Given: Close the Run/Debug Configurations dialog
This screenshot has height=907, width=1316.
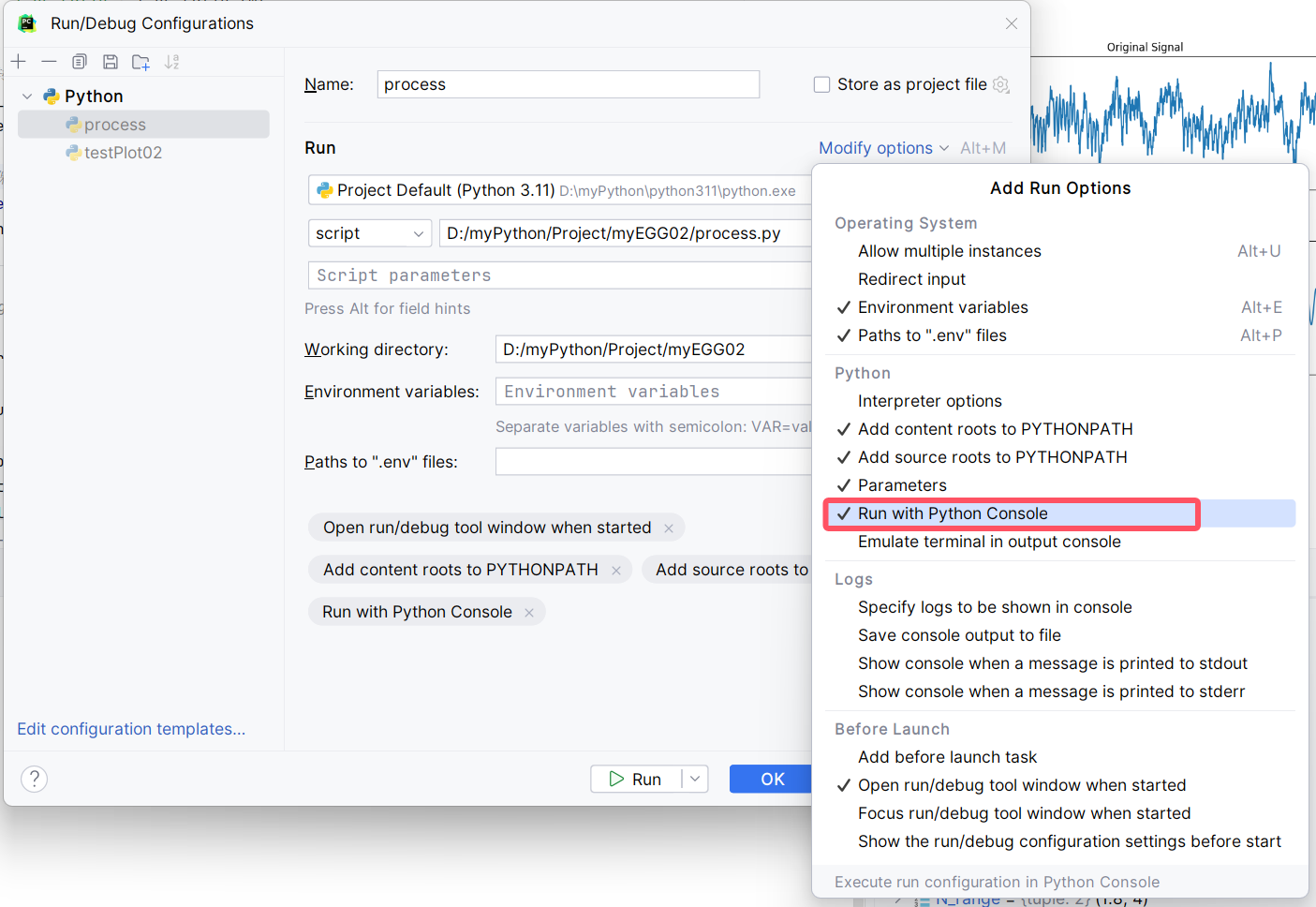Looking at the screenshot, I should click(x=1012, y=23).
